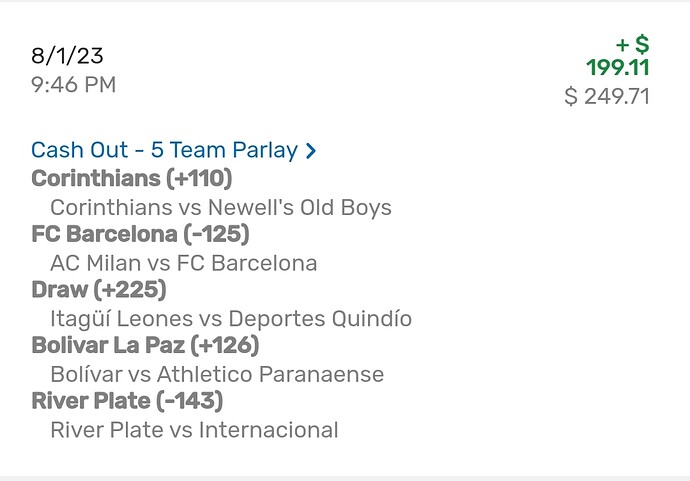
Task: Click the words "Cash Out" in the header
Action: click(x=77, y=150)
